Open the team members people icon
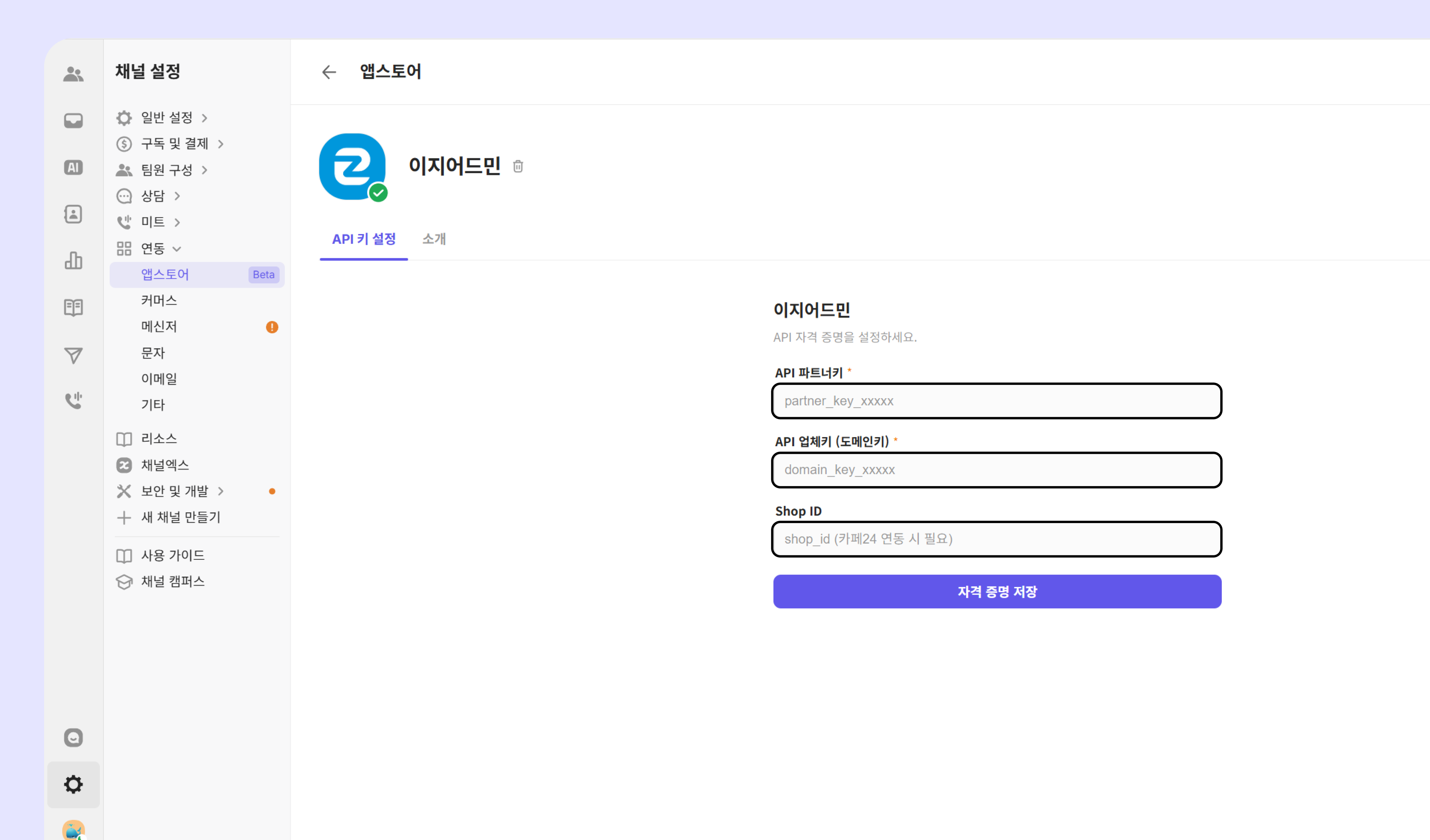This screenshot has width=1430, height=840. pyautogui.click(x=73, y=74)
